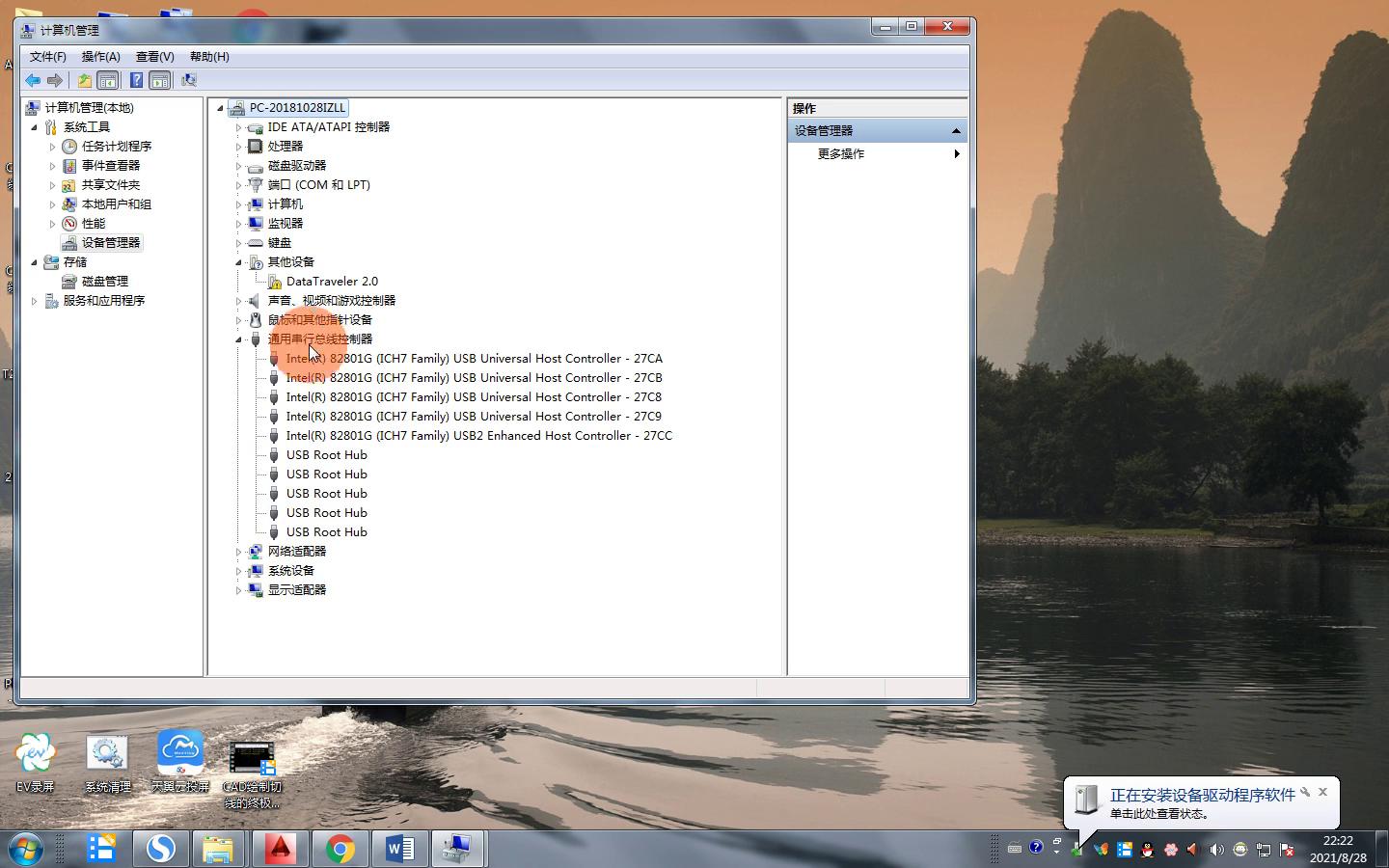The width and height of the screenshot is (1389, 868).
Task: Toggle the show/hide action pane icon
Action: 160,81
